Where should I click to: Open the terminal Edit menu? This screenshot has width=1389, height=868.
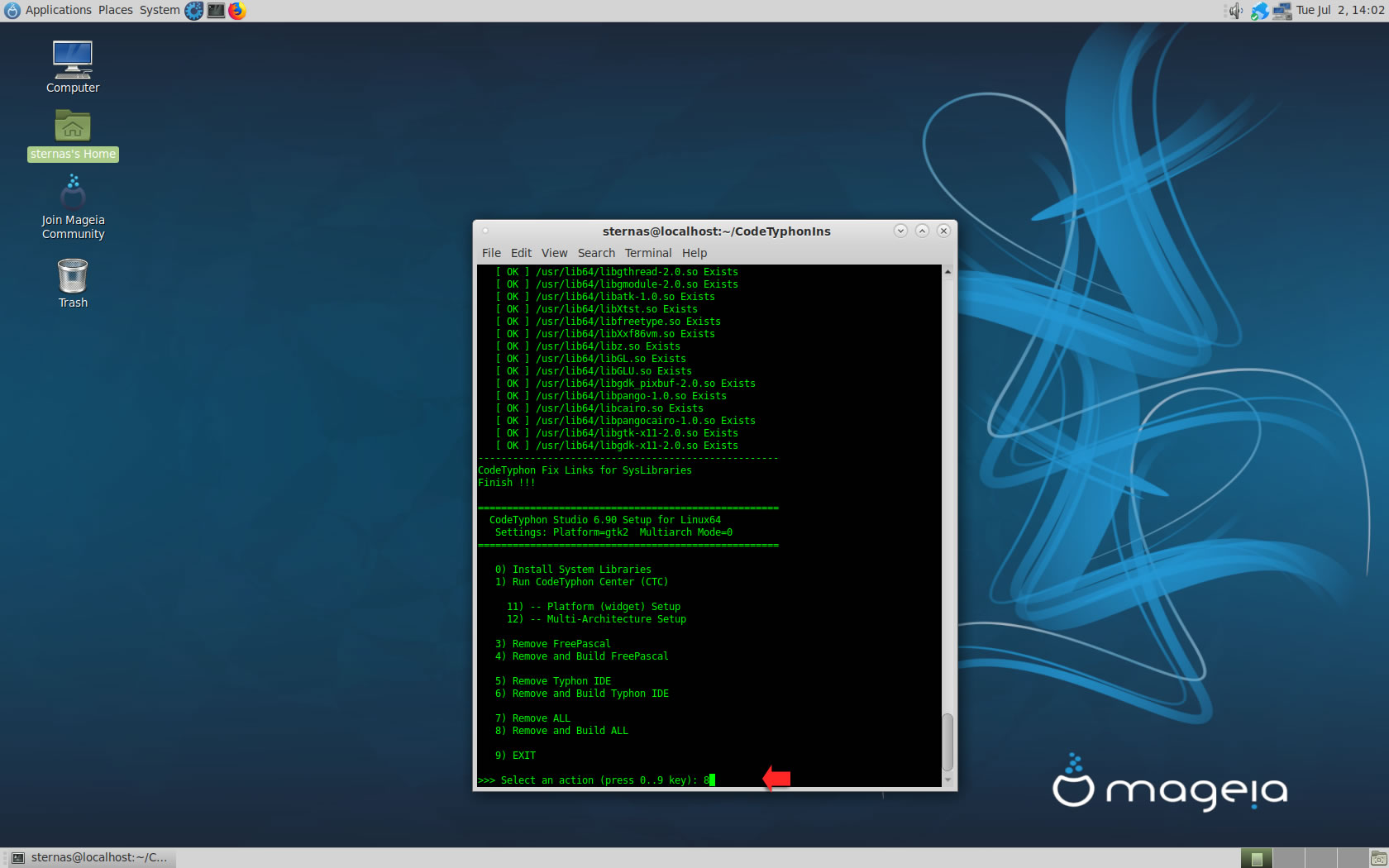[521, 253]
